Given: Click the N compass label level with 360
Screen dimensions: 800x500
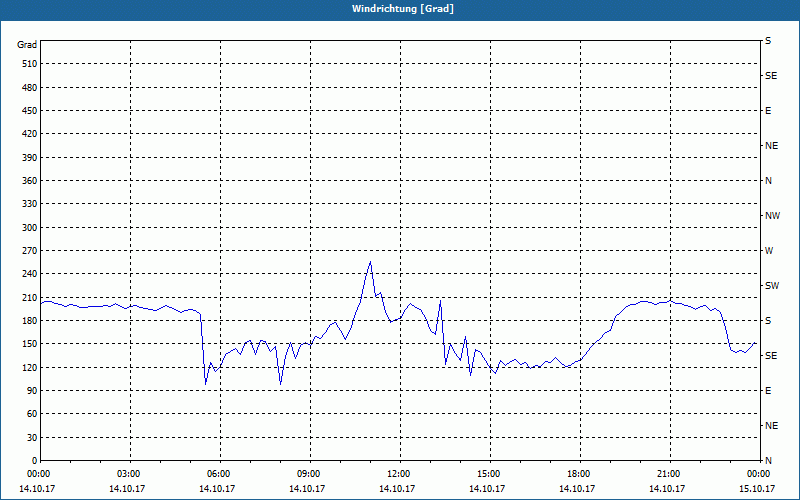Looking at the screenshot, I should coord(768,181).
